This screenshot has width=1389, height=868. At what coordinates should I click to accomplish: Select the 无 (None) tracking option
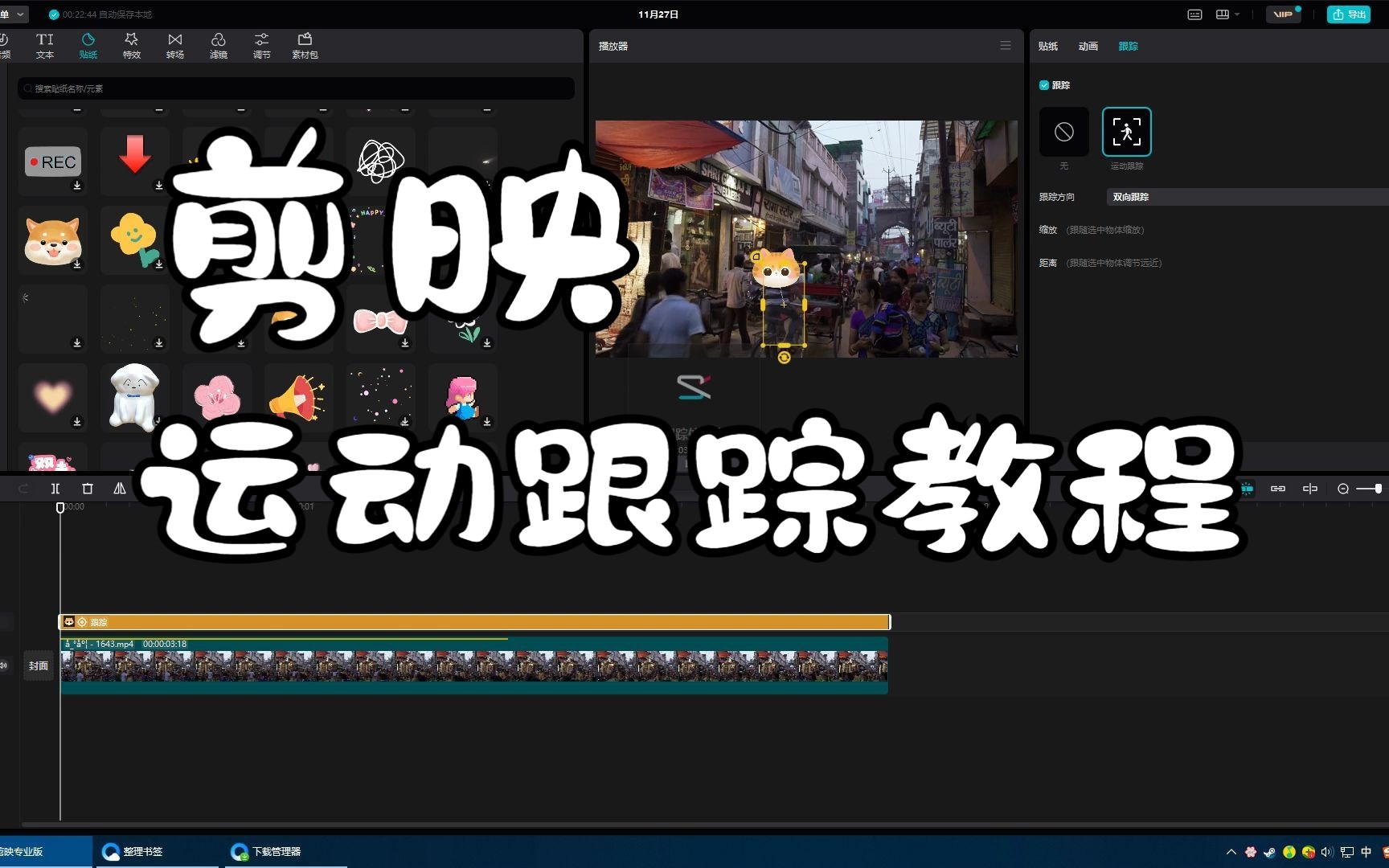[x=1064, y=132]
